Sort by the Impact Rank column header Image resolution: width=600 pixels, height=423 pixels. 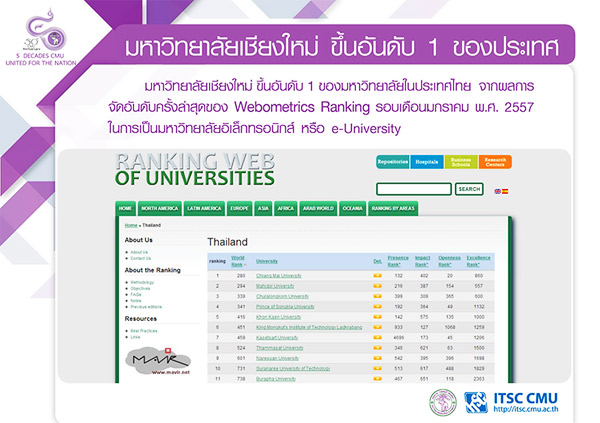point(422,261)
